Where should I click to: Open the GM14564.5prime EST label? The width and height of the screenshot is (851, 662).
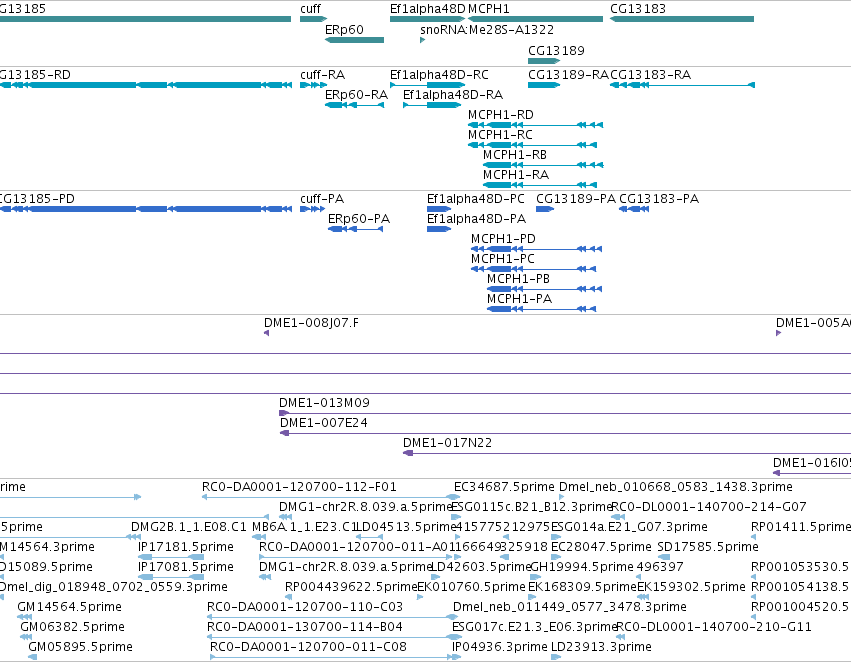point(69,607)
